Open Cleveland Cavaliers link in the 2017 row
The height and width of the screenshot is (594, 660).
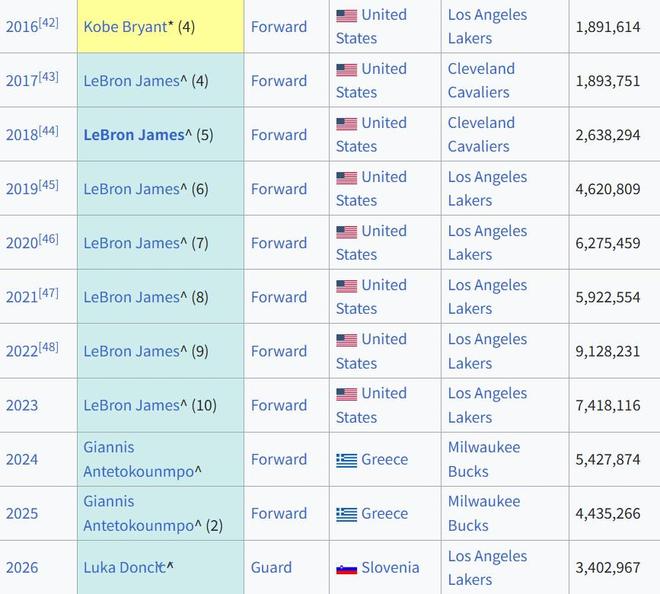click(481, 80)
